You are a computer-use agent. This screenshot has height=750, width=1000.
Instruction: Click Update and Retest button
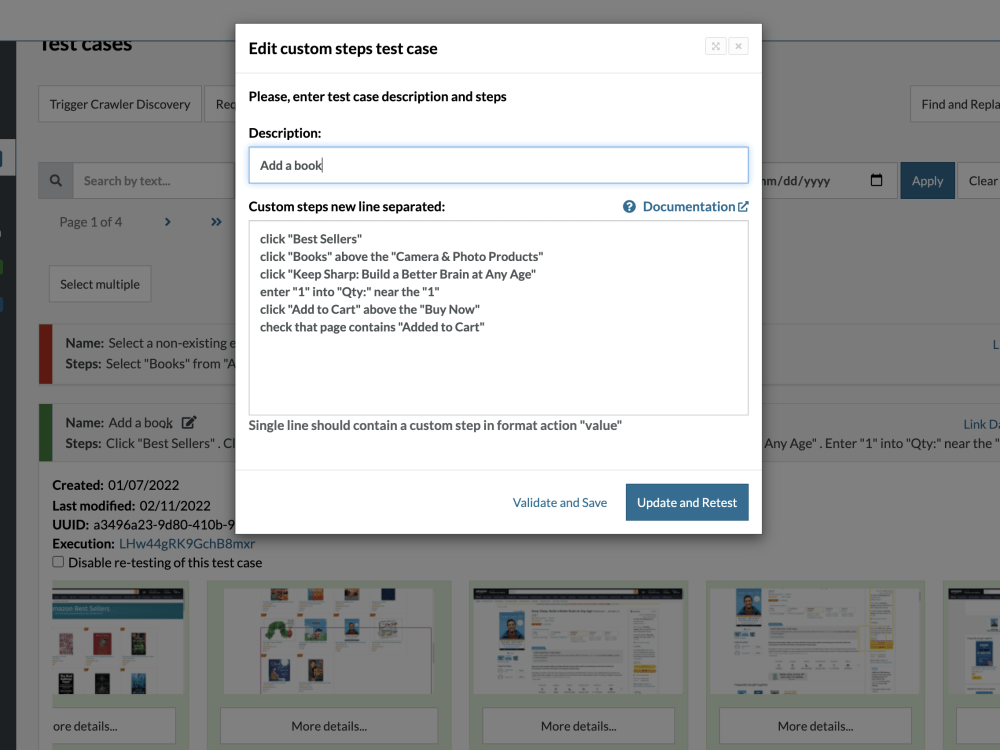click(687, 503)
